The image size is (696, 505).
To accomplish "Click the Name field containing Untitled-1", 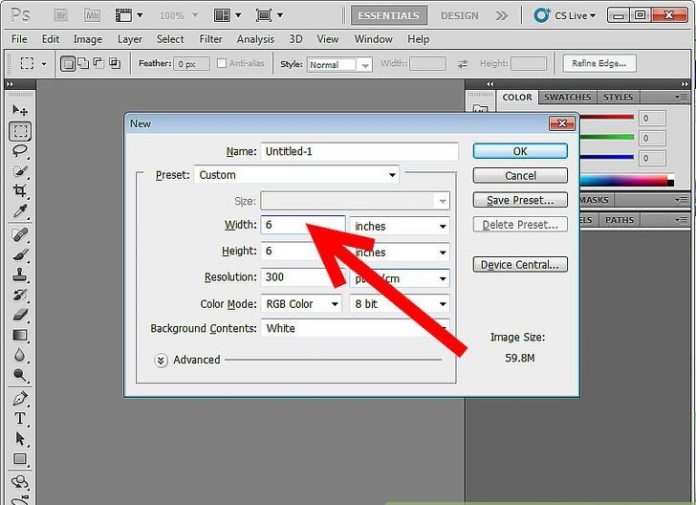I will click(358, 152).
